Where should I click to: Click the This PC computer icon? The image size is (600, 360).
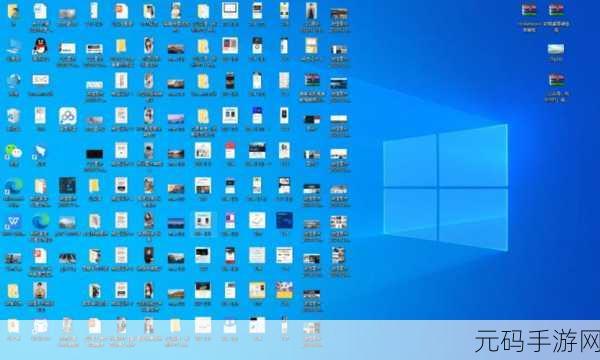pyautogui.click(x=13, y=47)
